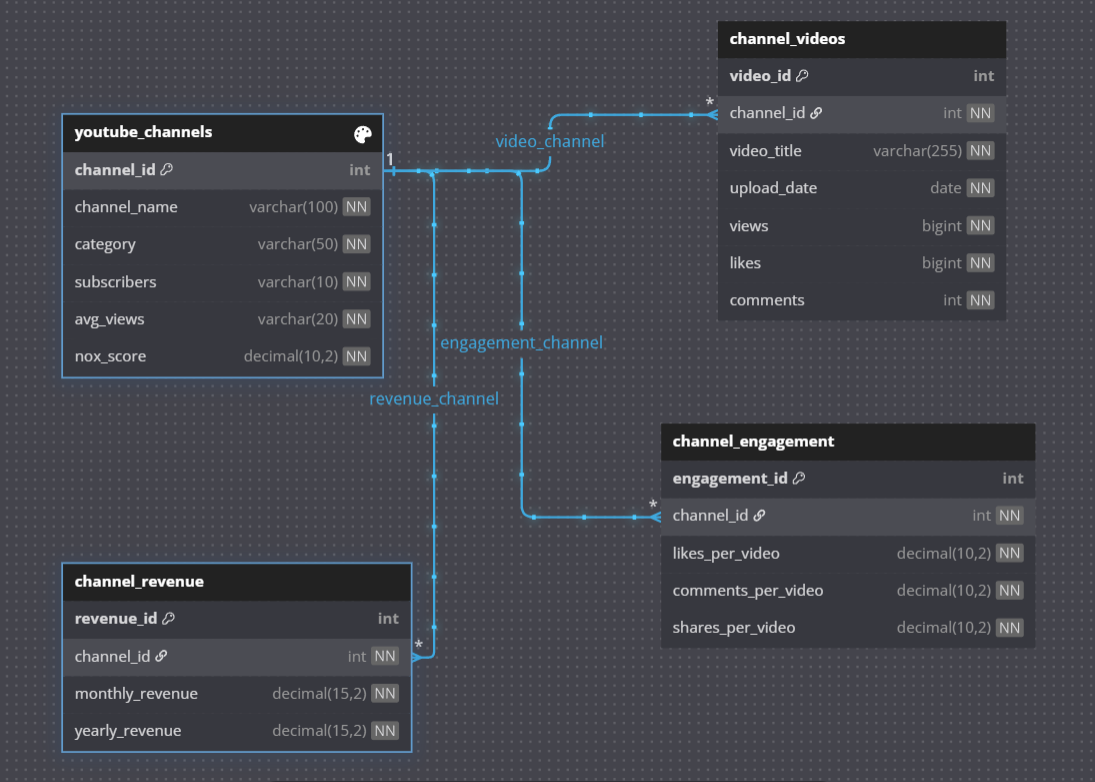Click varchar(100) type of channel_name
1095x782 pixels.
(x=293, y=207)
